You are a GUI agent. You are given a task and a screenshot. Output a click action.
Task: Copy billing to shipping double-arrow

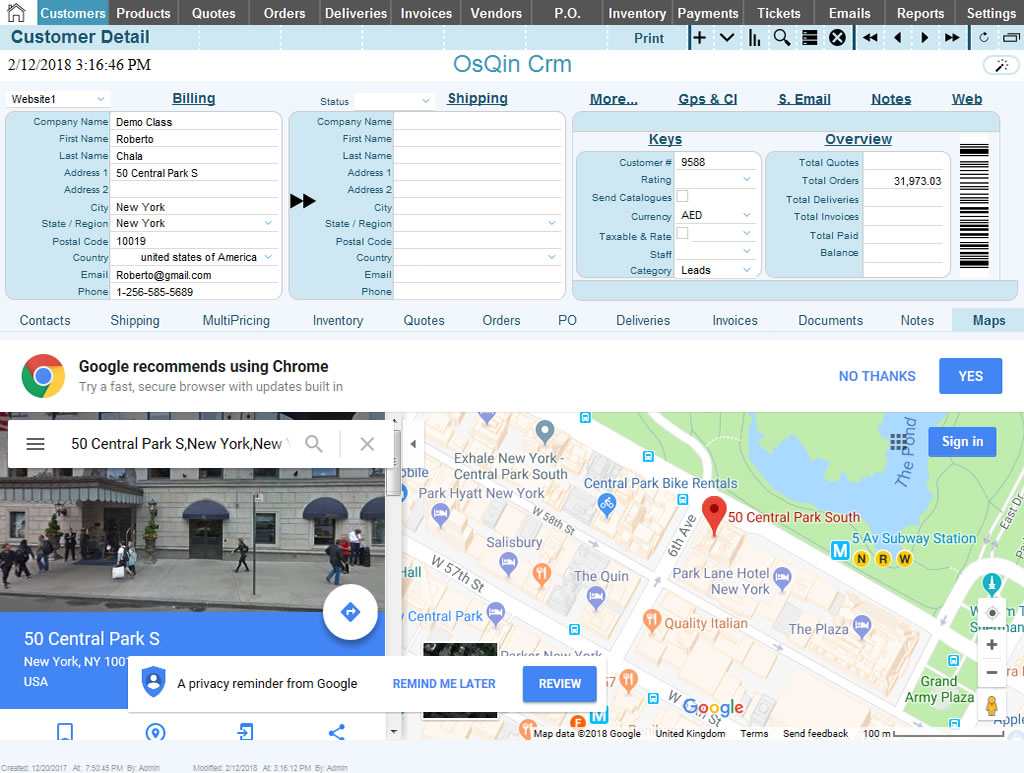(x=302, y=200)
